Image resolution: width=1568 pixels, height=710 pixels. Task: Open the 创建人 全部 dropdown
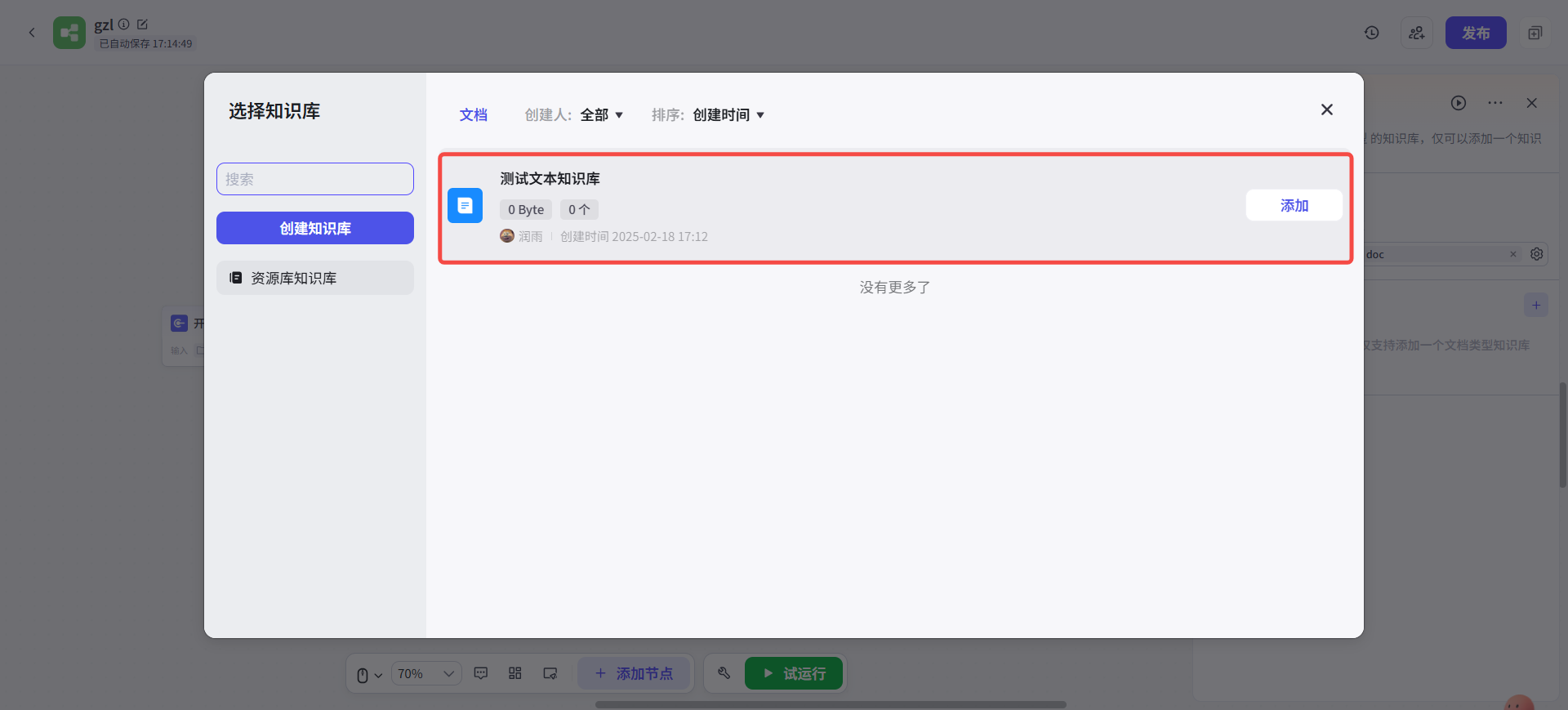[x=602, y=115]
